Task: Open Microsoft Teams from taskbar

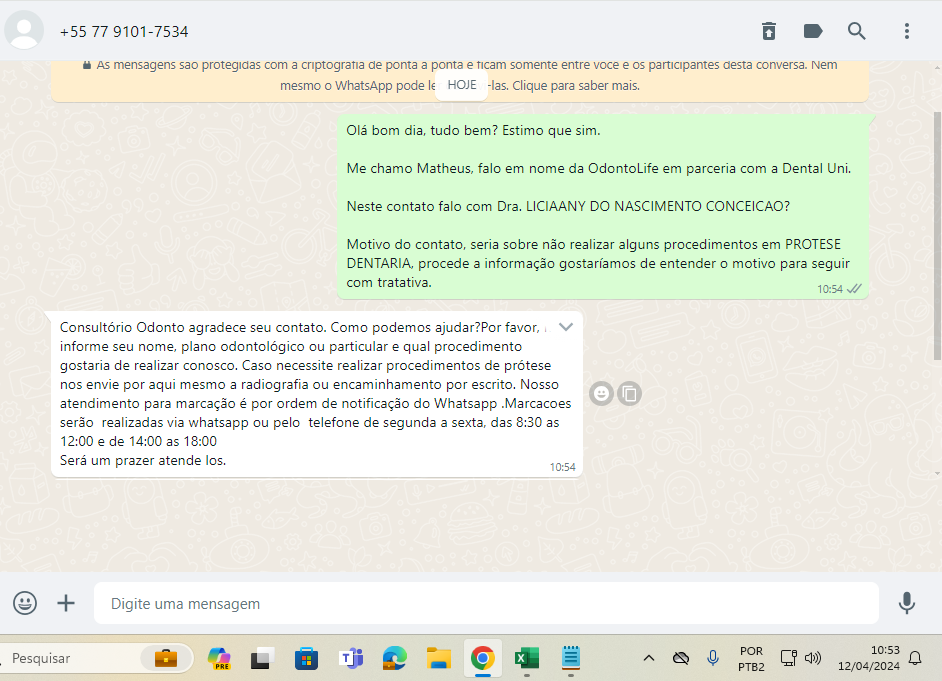Action: (x=351, y=658)
